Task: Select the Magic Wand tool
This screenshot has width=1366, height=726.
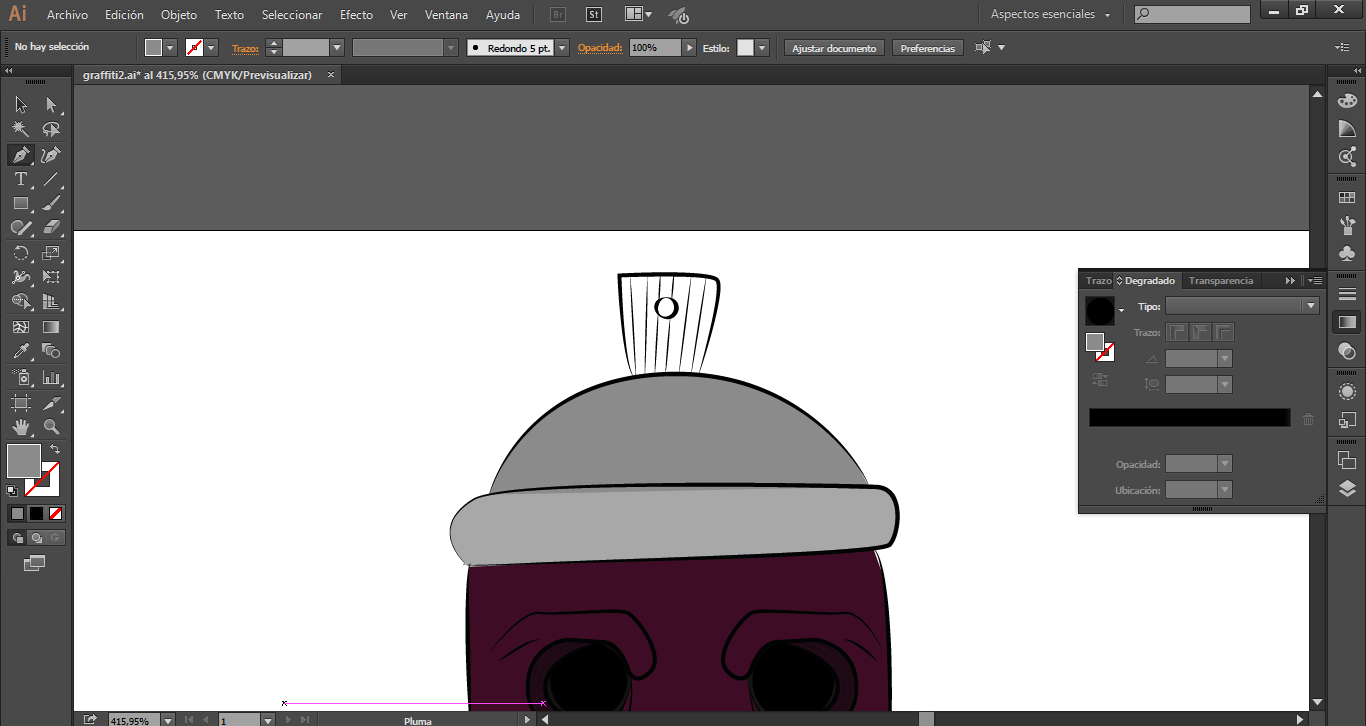Action: point(20,129)
